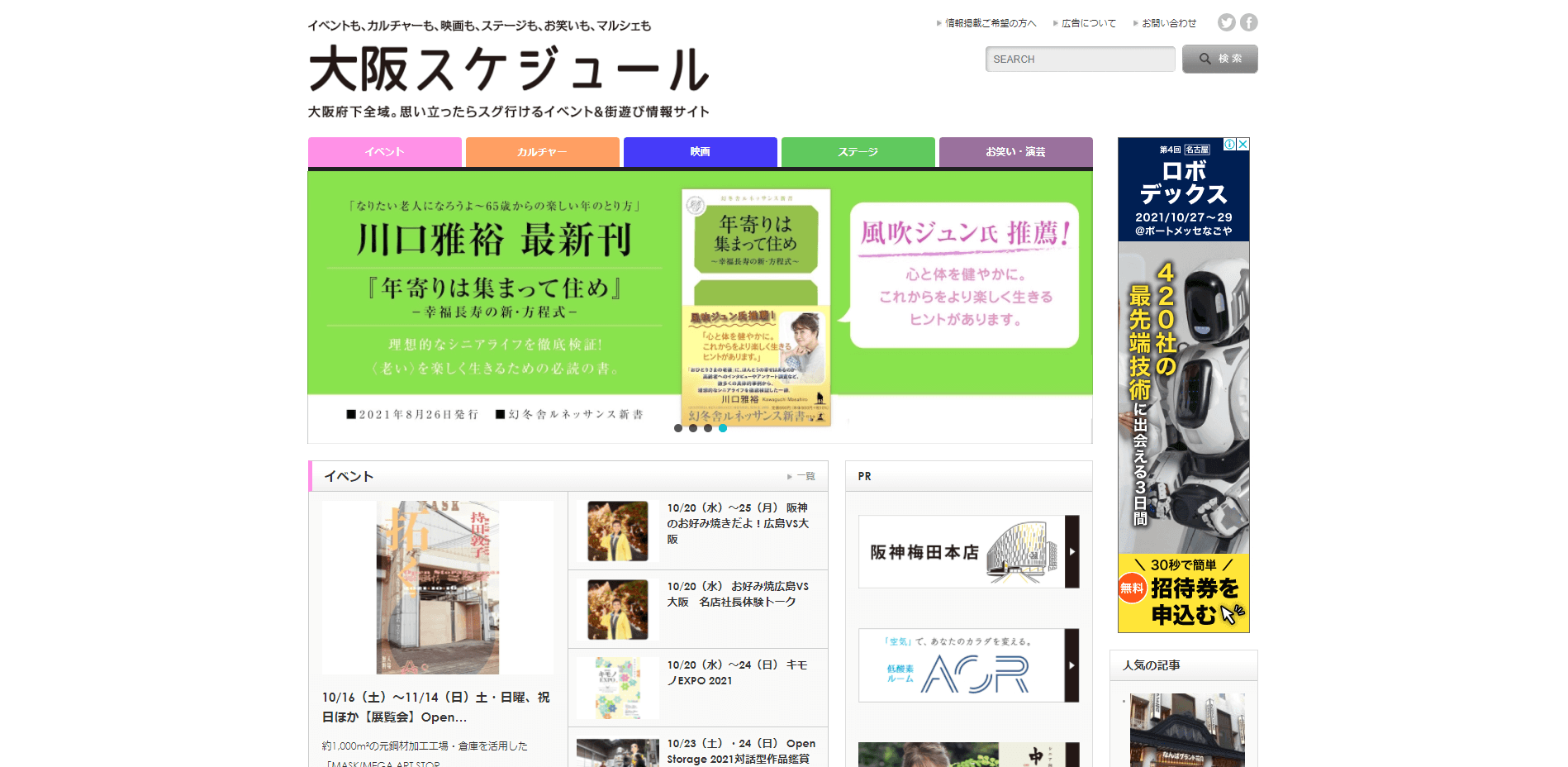Open the Facebook icon in header
The width and height of the screenshot is (1568, 767).
point(1249,22)
